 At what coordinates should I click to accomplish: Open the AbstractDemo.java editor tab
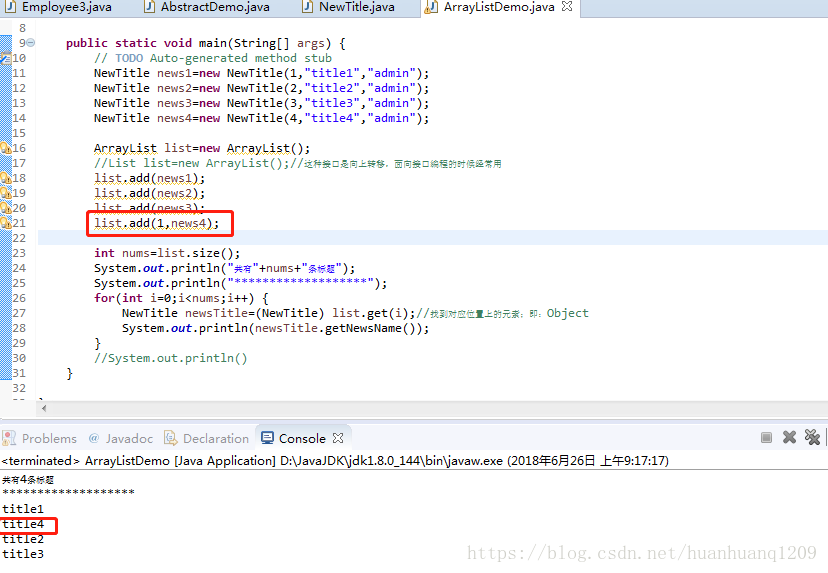point(207,7)
